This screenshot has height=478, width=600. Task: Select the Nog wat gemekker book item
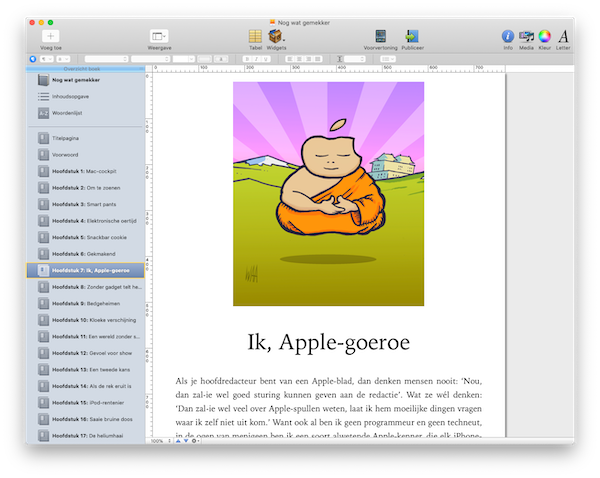pos(85,80)
